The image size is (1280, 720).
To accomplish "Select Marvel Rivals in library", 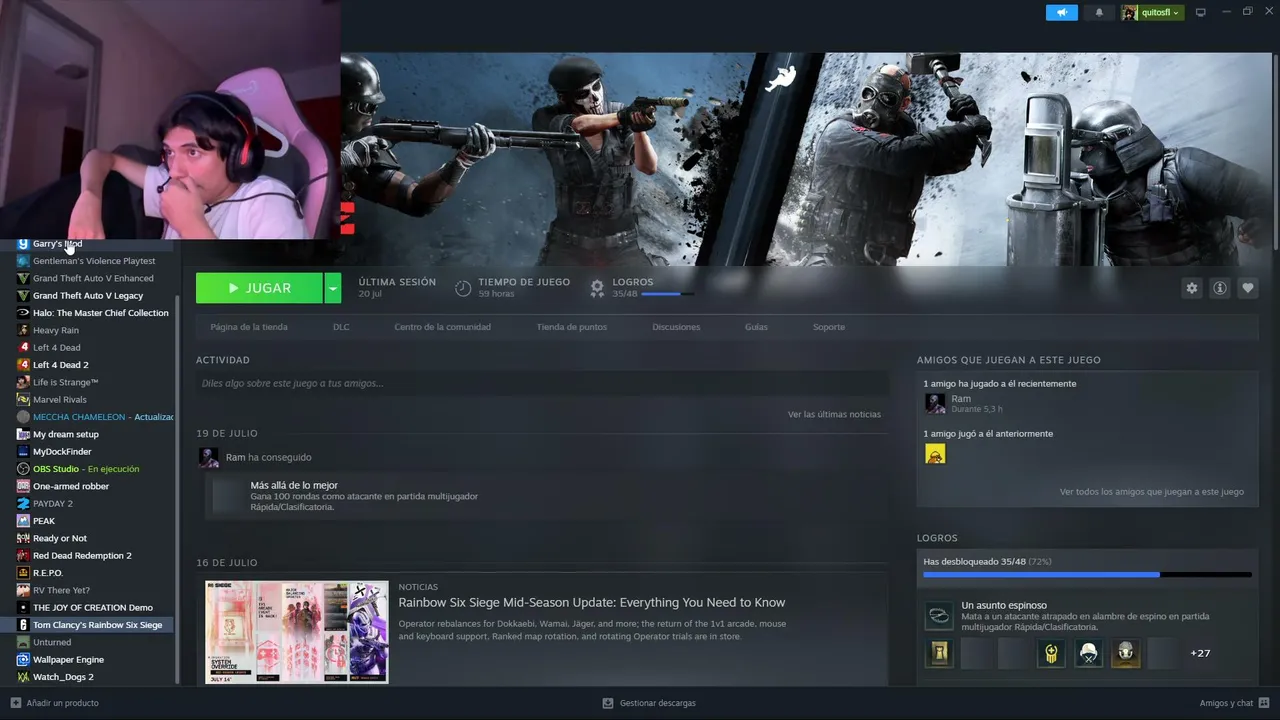I will pyautogui.click(x=60, y=400).
